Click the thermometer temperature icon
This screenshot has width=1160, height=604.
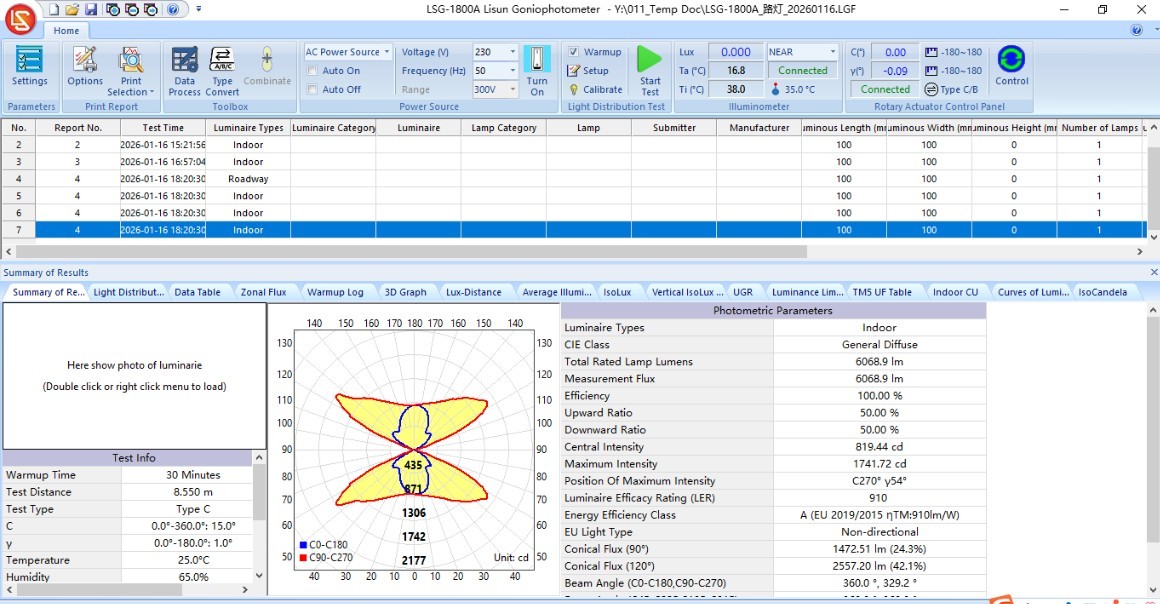775,89
